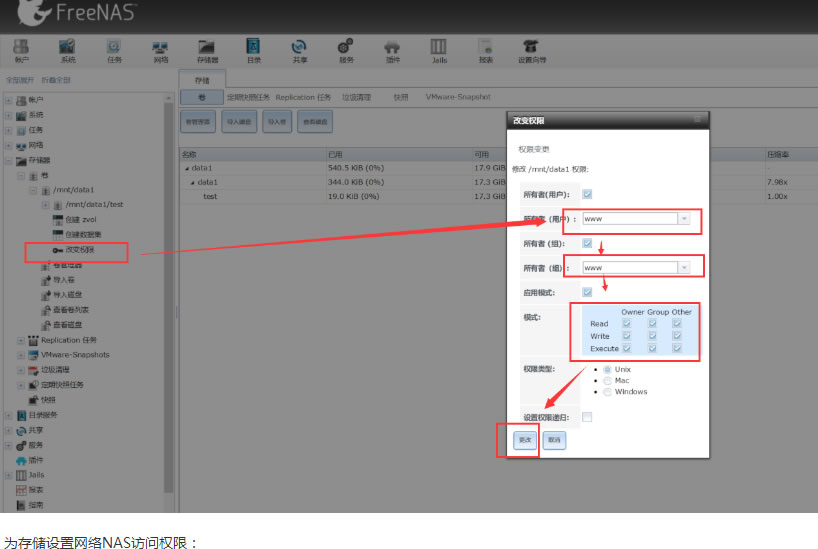Select the Mac permission type radio

click(x=607, y=381)
